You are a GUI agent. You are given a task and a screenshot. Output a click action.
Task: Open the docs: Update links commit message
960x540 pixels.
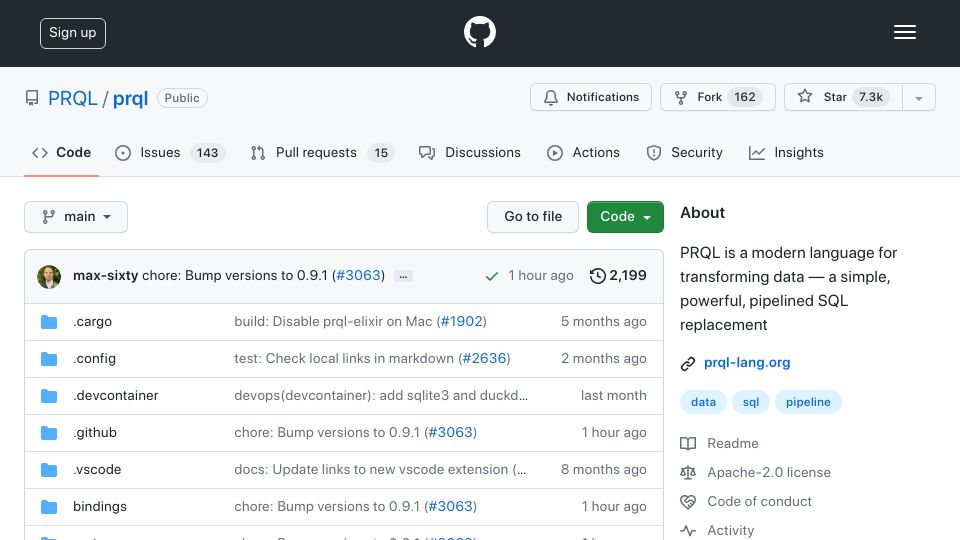(x=380, y=470)
